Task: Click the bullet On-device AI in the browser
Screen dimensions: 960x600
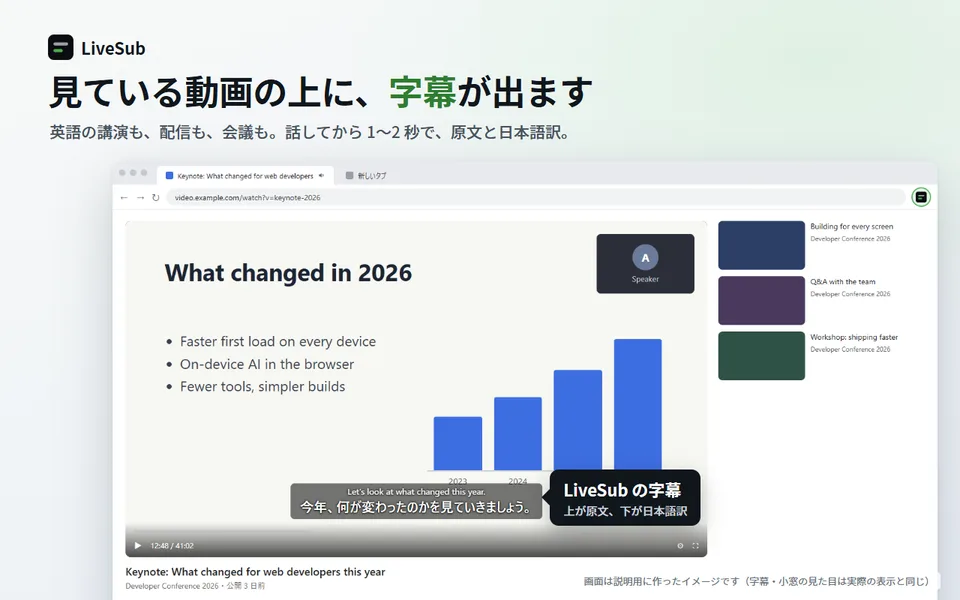Action: pyautogui.click(x=267, y=364)
